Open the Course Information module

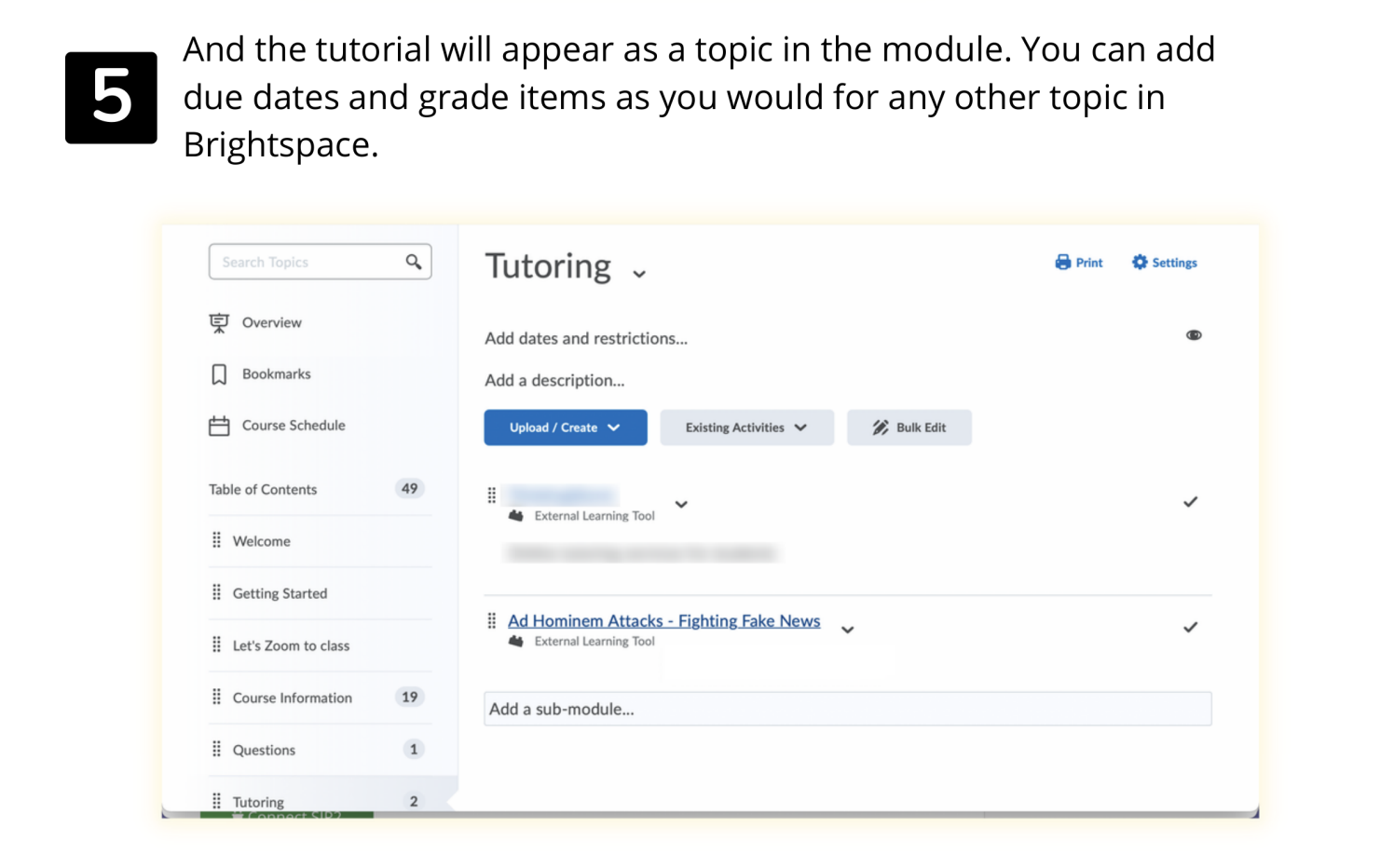pos(293,697)
